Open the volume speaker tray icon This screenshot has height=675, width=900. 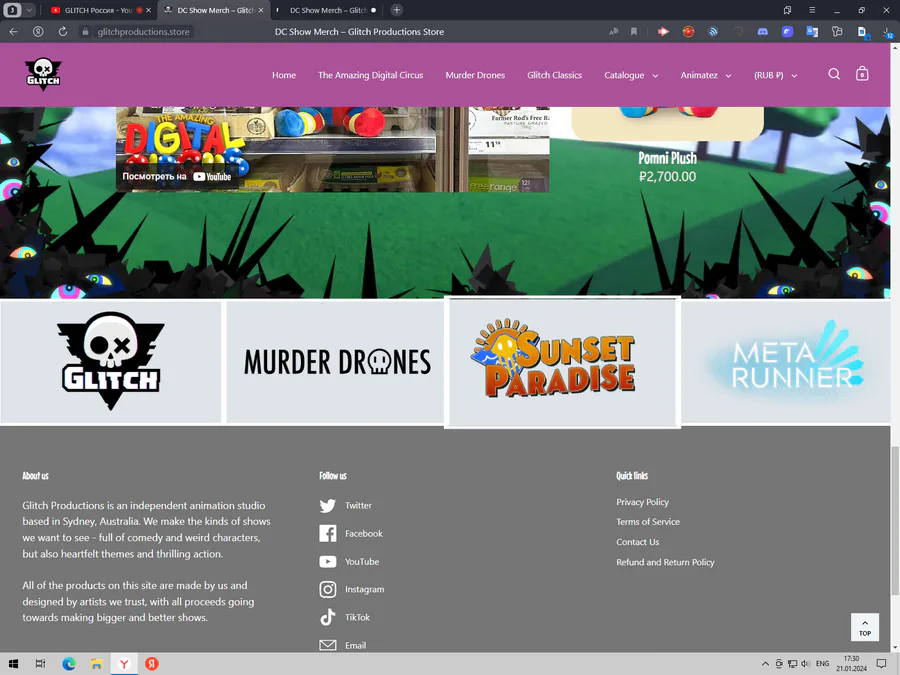[x=805, y=664]
